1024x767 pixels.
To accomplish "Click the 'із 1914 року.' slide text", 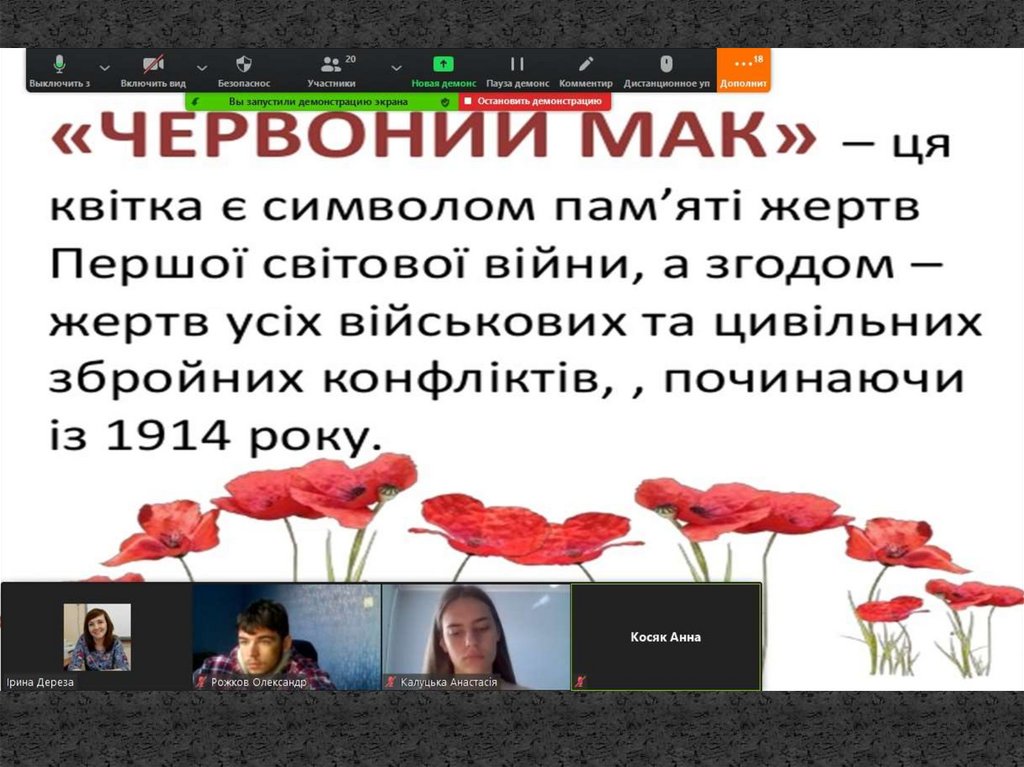I will [216, 436].
